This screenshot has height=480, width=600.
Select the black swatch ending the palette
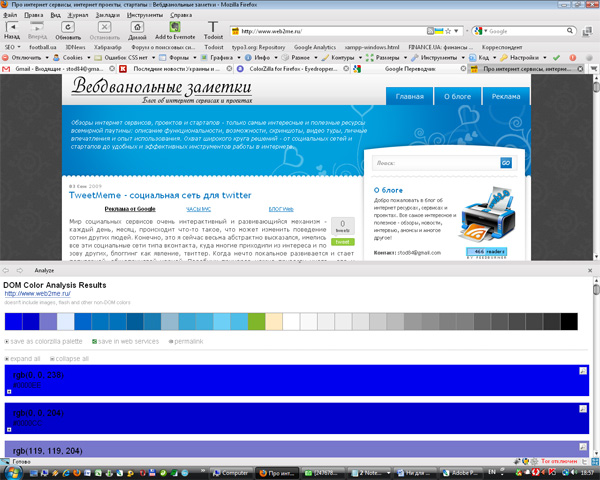pyautogui.click(x=569, y=322)
